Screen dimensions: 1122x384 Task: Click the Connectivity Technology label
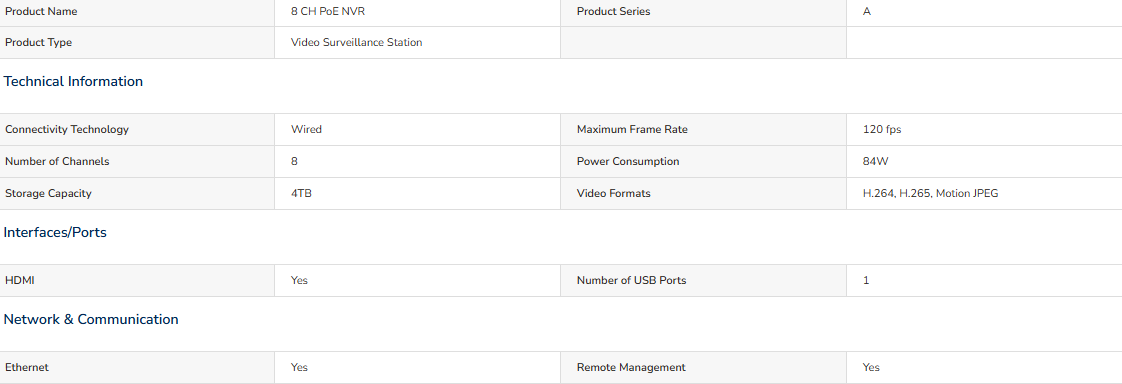pyautogui.click(x=67, y=129)
